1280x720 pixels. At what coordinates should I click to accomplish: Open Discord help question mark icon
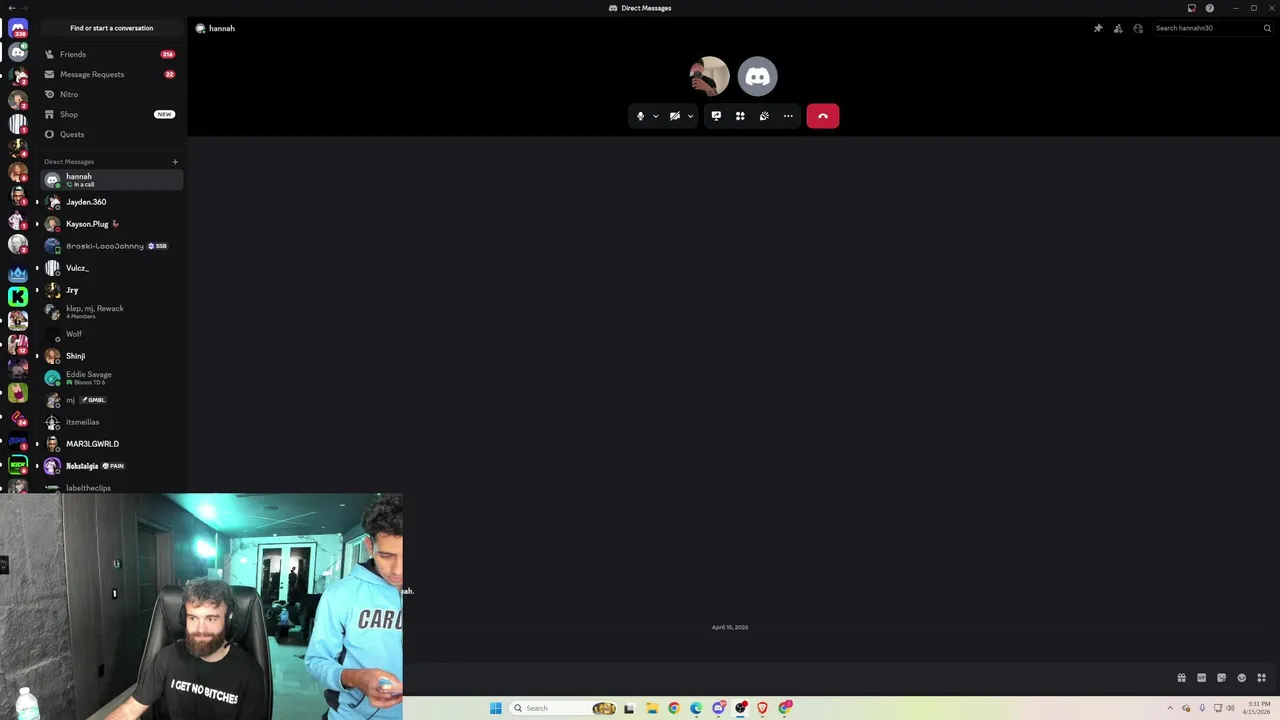point(1210,8)
